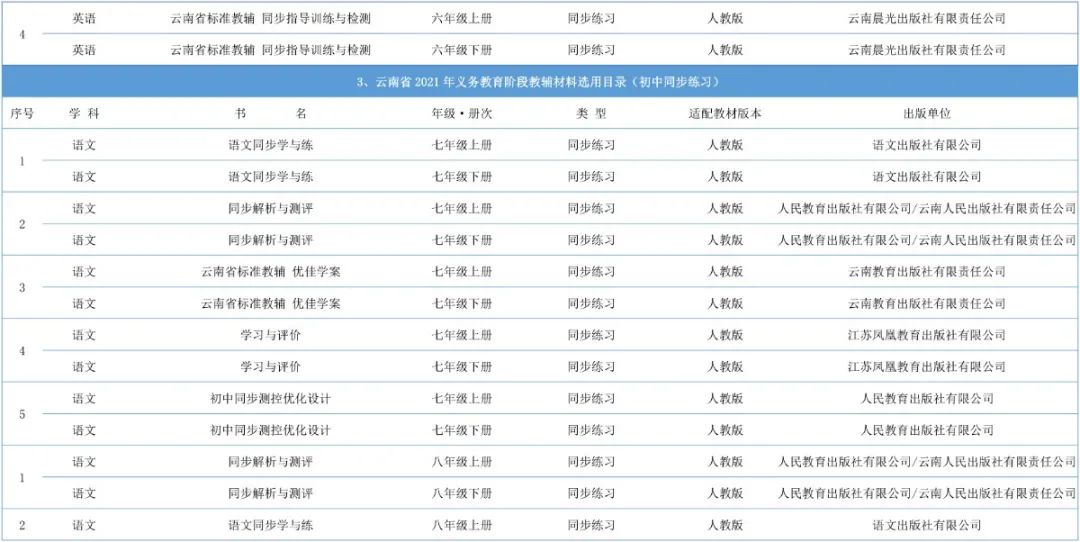Click 语文同步学与练 in the 七年级上册 row
Screen dimensions: 1080x542
271,145
